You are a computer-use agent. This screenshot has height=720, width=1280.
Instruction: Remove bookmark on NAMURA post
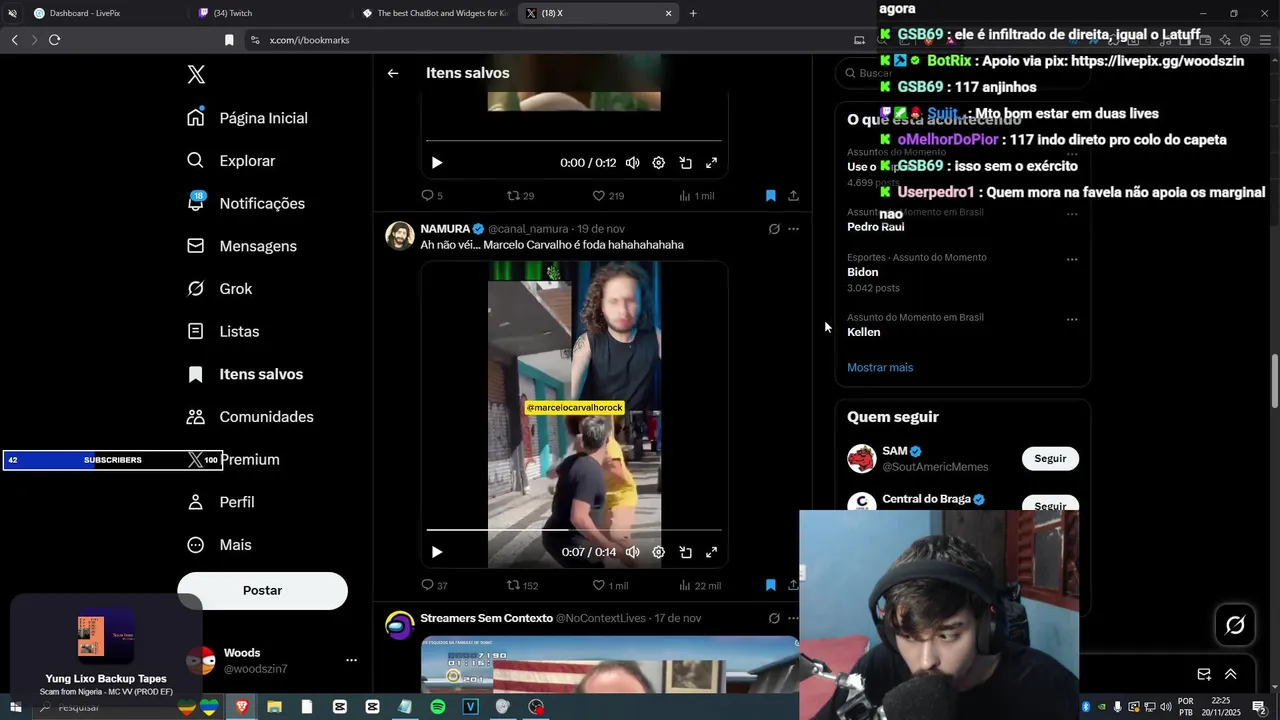(771, 585)
